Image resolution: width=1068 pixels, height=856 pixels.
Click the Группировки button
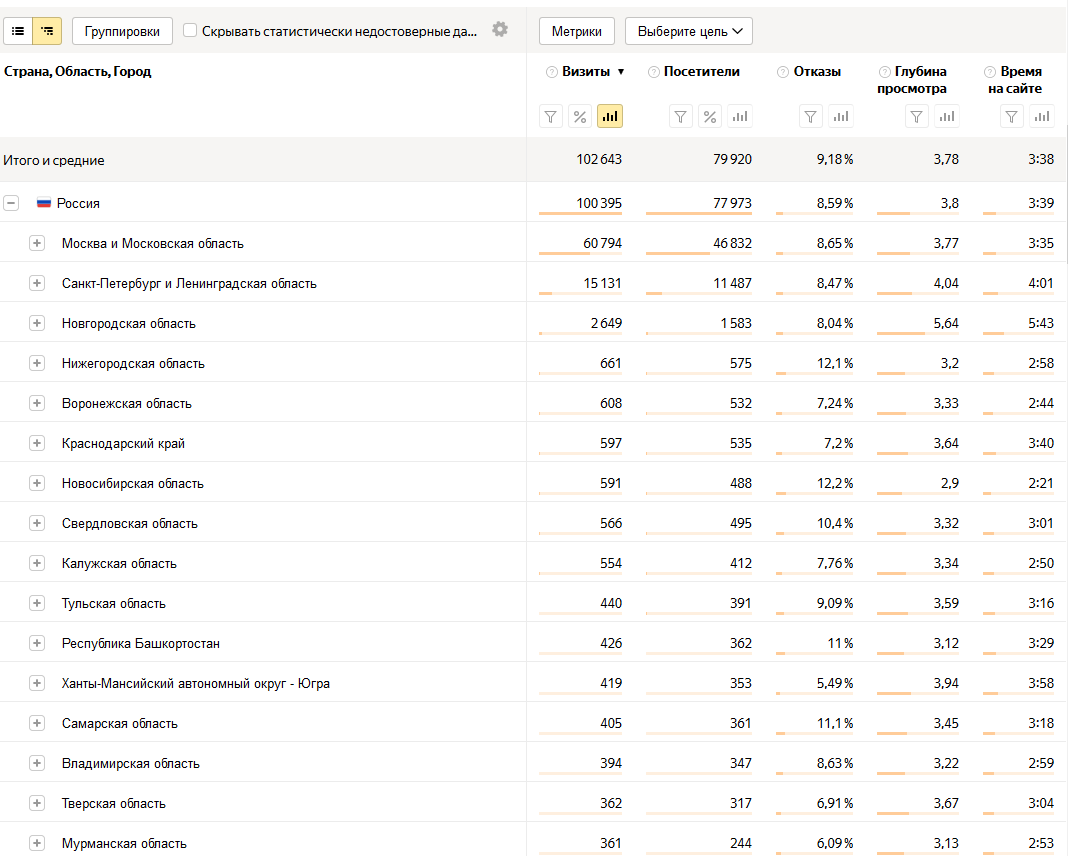point(122,31)
